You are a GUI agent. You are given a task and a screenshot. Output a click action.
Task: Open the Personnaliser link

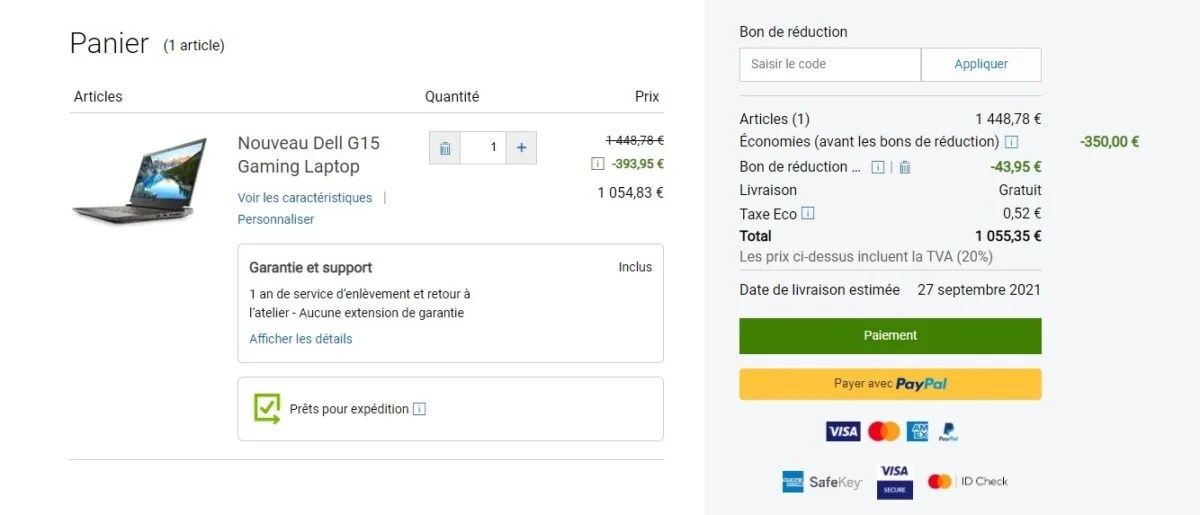pos(276,219)
